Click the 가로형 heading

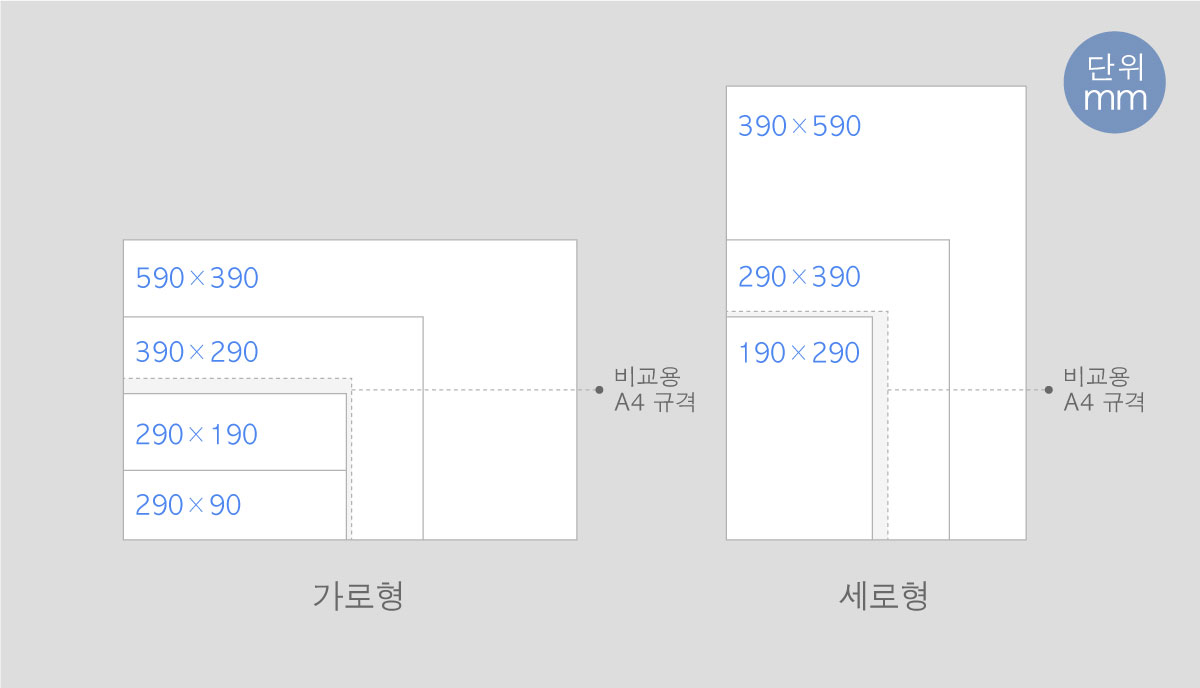click(x=358, y=596)
